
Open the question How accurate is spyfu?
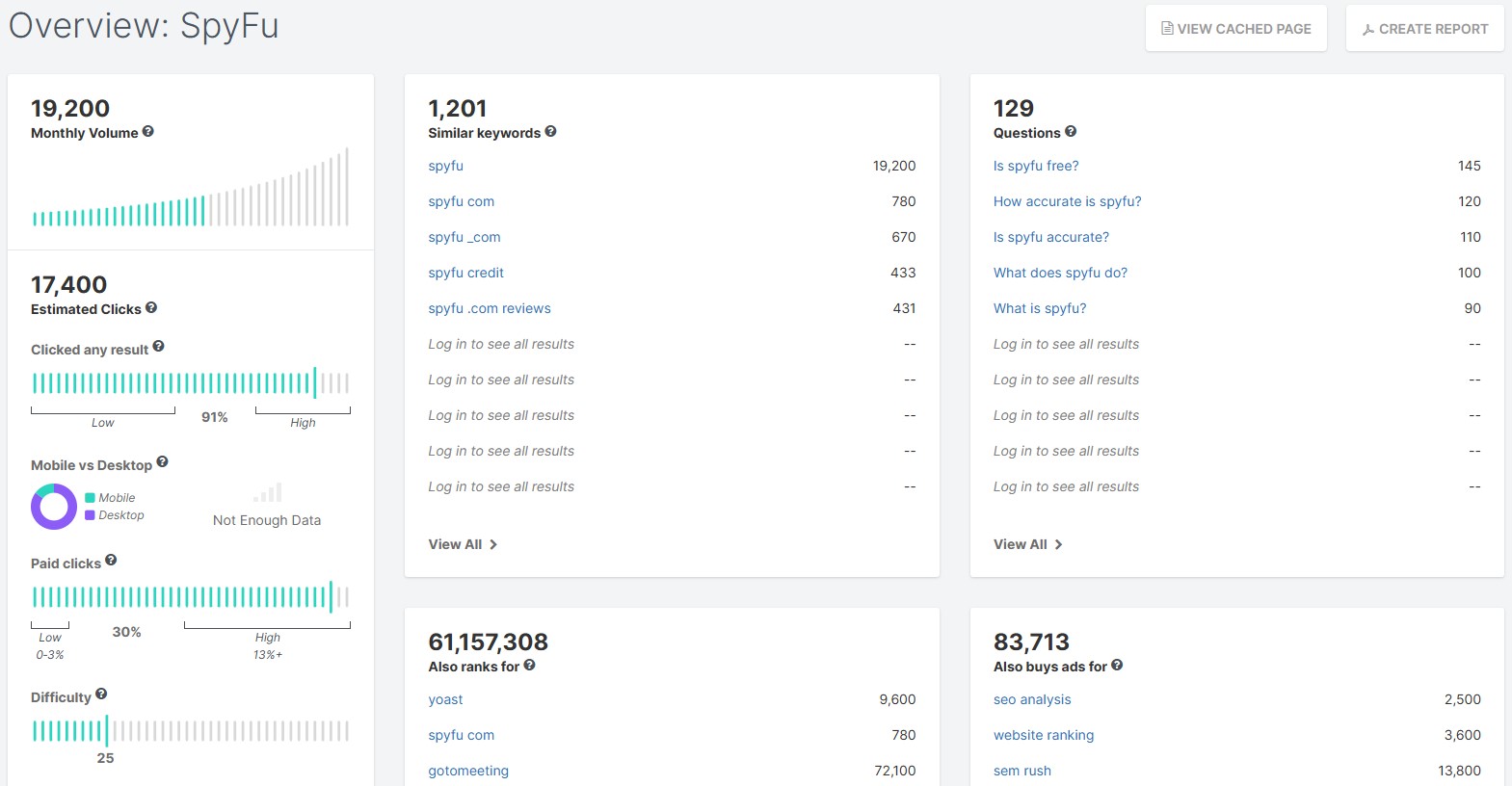(1068, 201)
